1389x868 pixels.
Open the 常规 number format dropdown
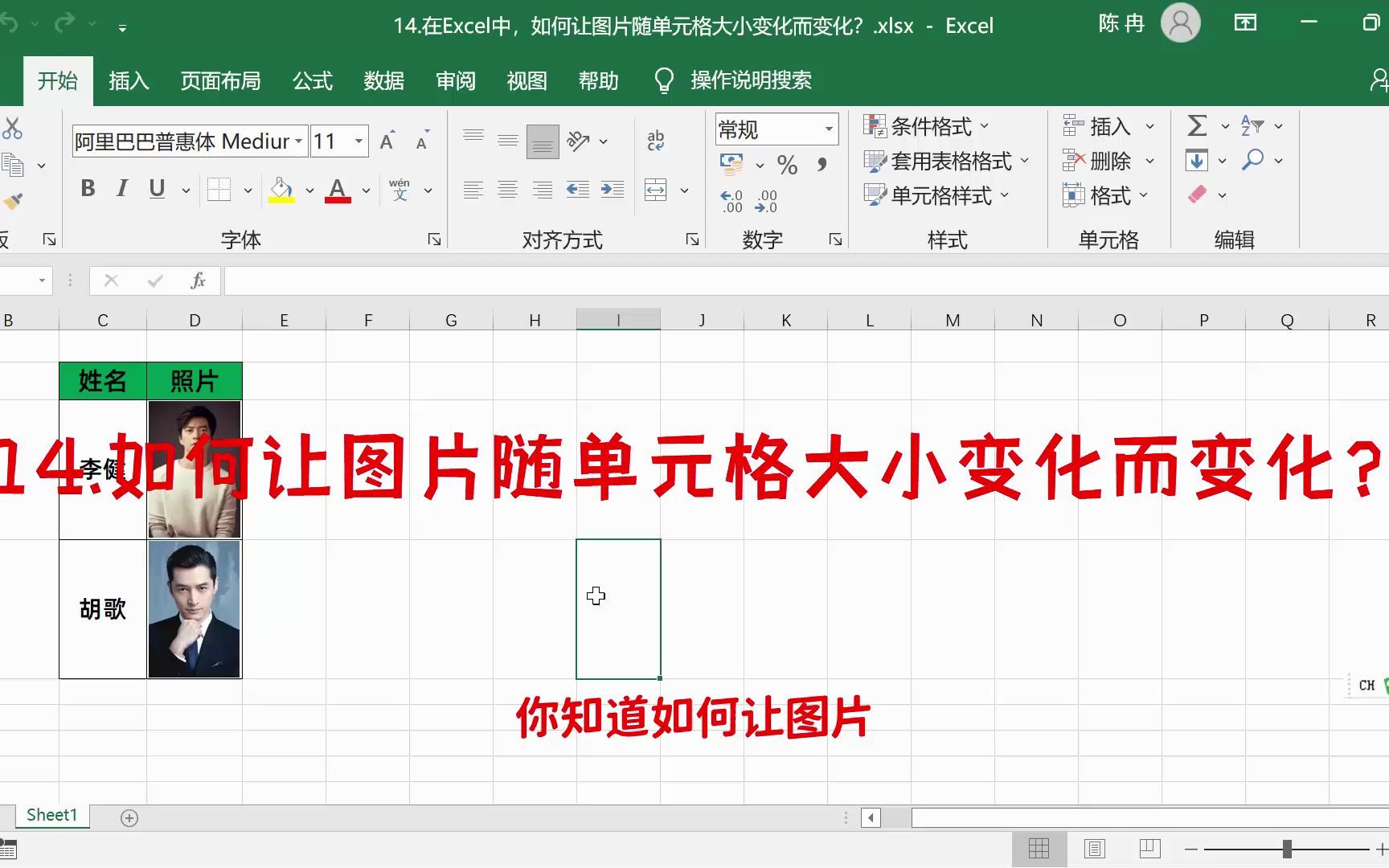(830, 129)
